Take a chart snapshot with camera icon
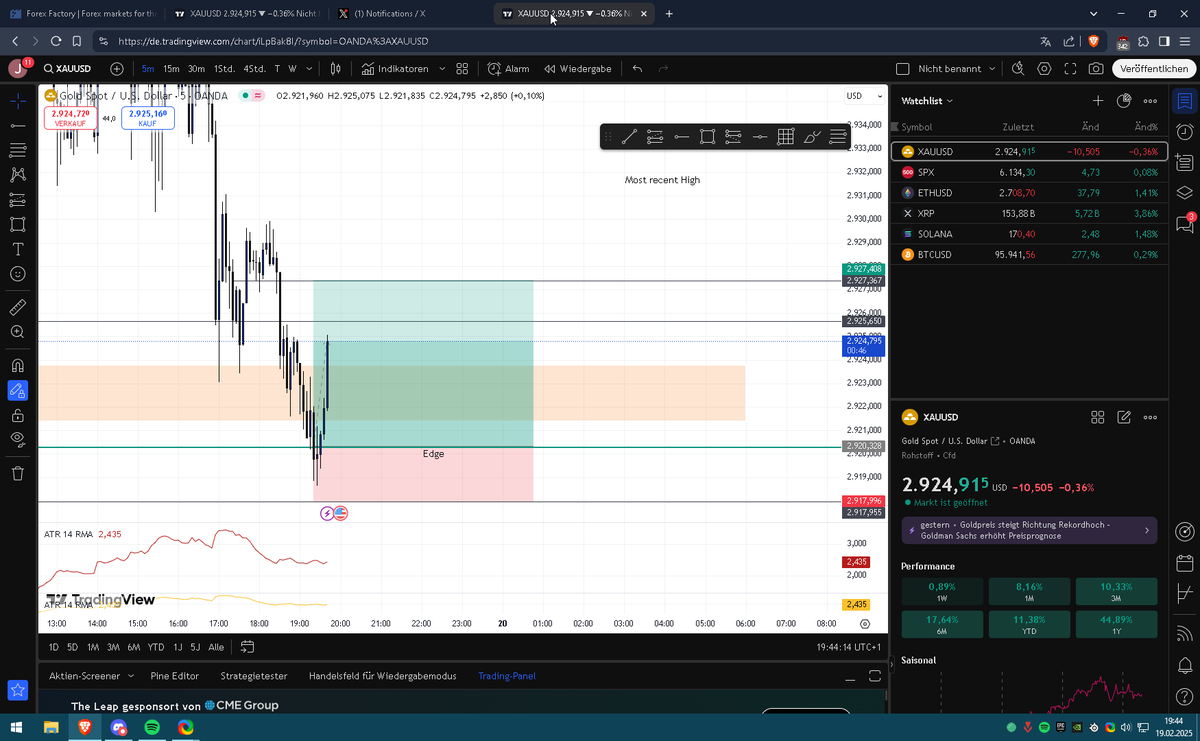Viewport: 1200px width, 741px height. [x=1096, y=69]
